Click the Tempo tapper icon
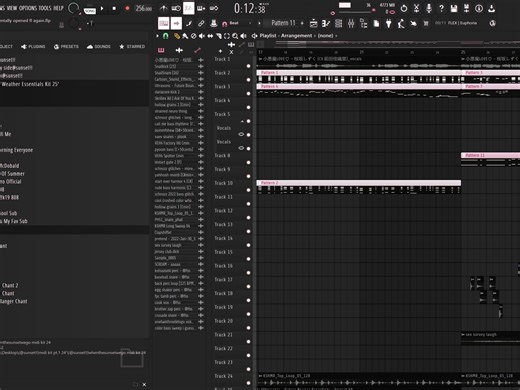520x390 pixels. (x=401, y=23)
